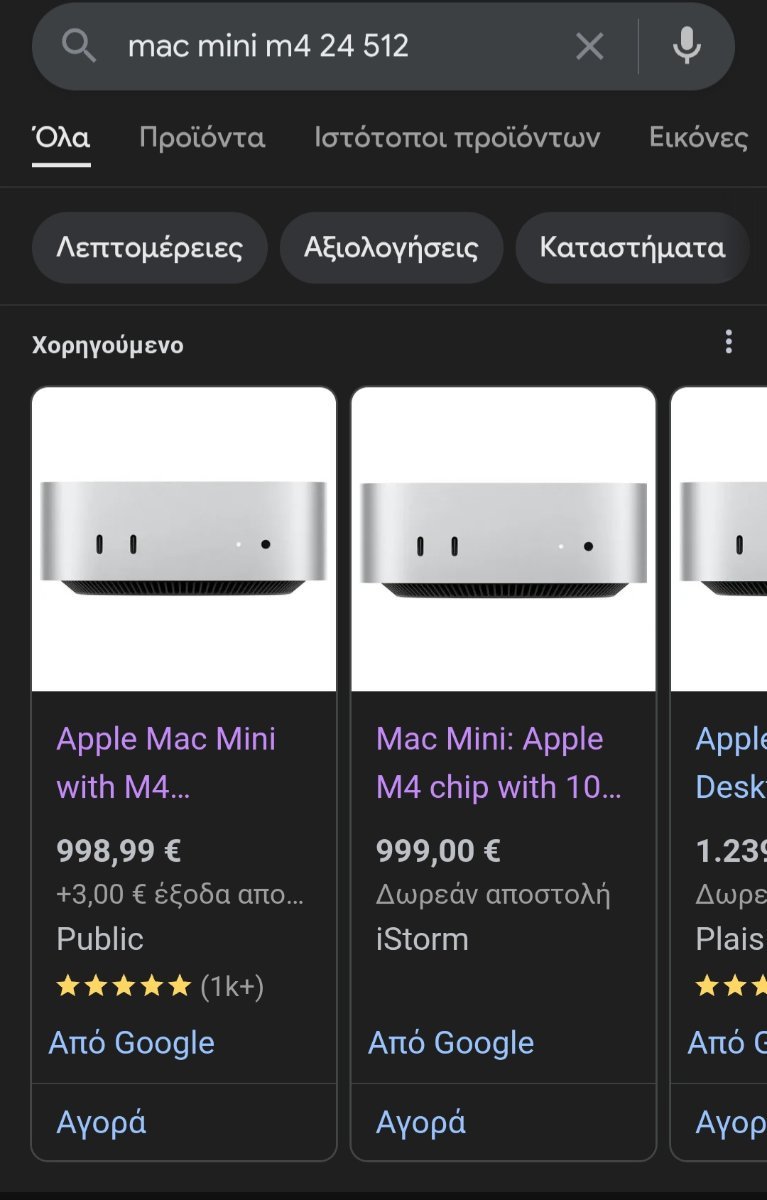Select the Εικόνες tab
The image size is (767, 1200).
pos(699,137)
